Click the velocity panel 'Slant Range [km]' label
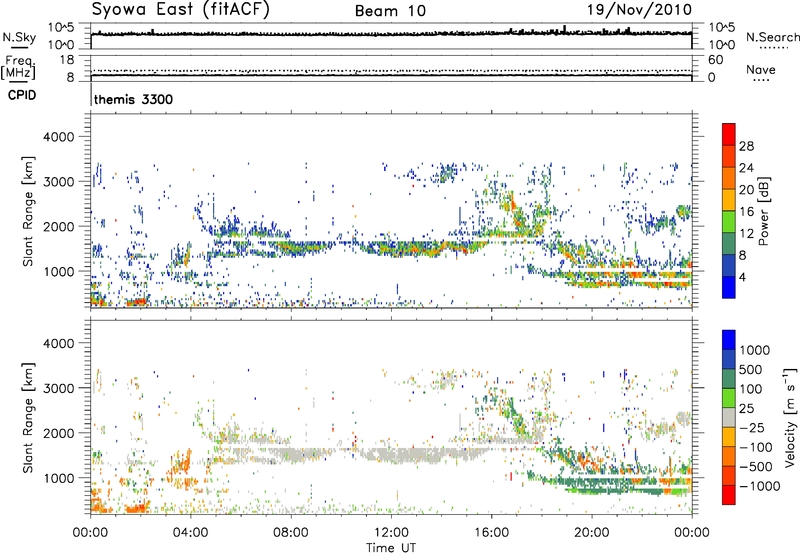This screenshot has height=554, width=800. pos(29,417)
